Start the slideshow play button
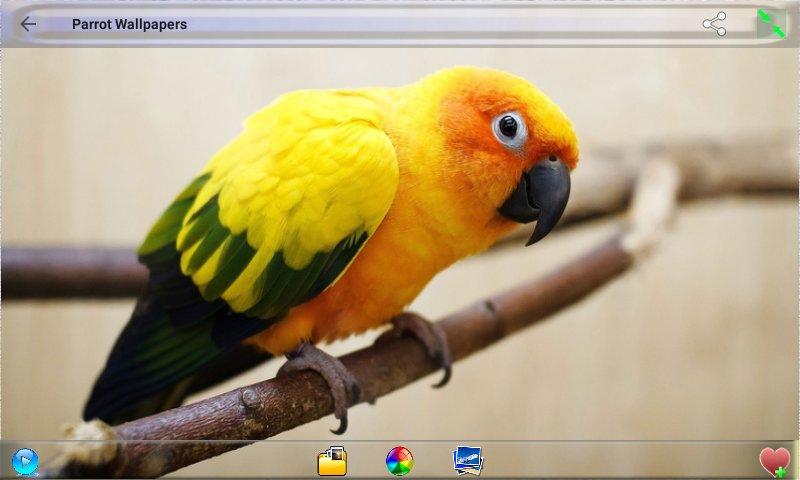Image resolution: width=800 pixels, height=480 pixels. coord(25,462)
